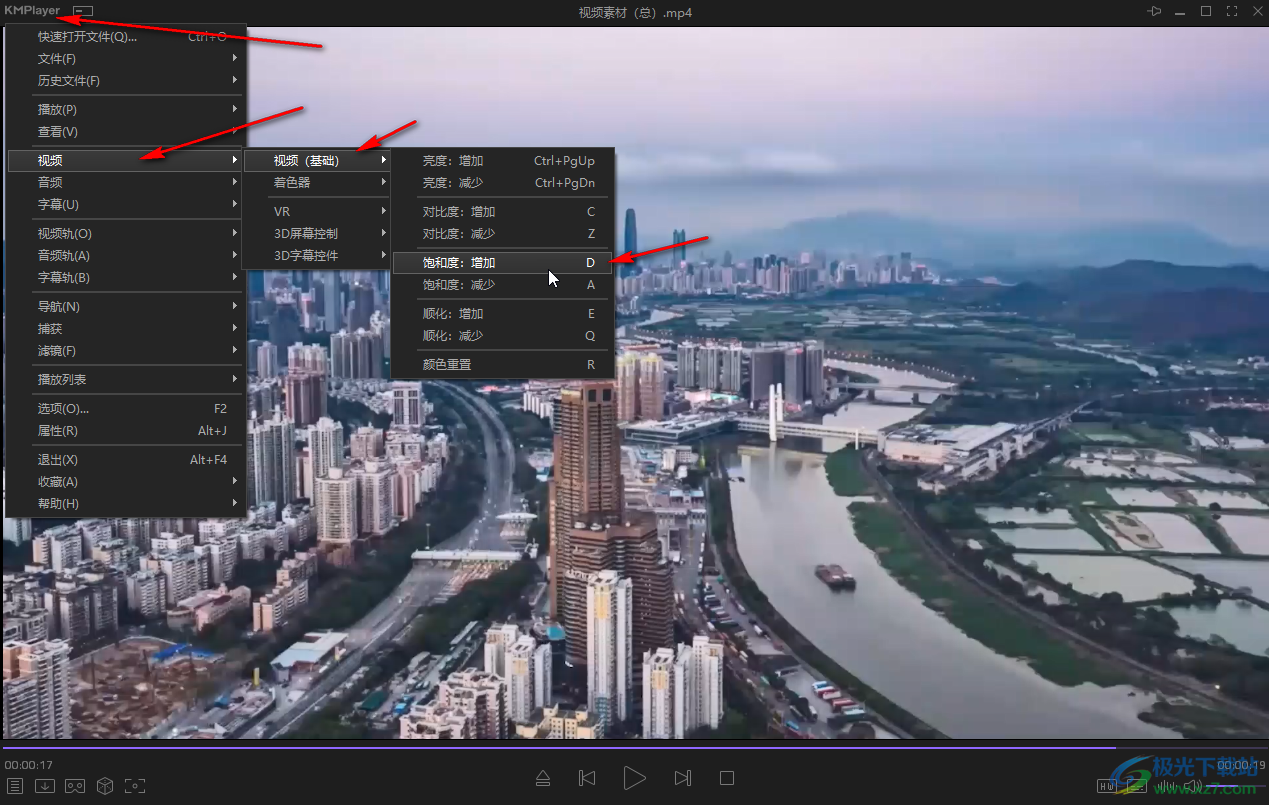The width and height of the screenshot is (1269, 805).
Task: Choose 对比度：增加 option
Action: pos(503,211)
